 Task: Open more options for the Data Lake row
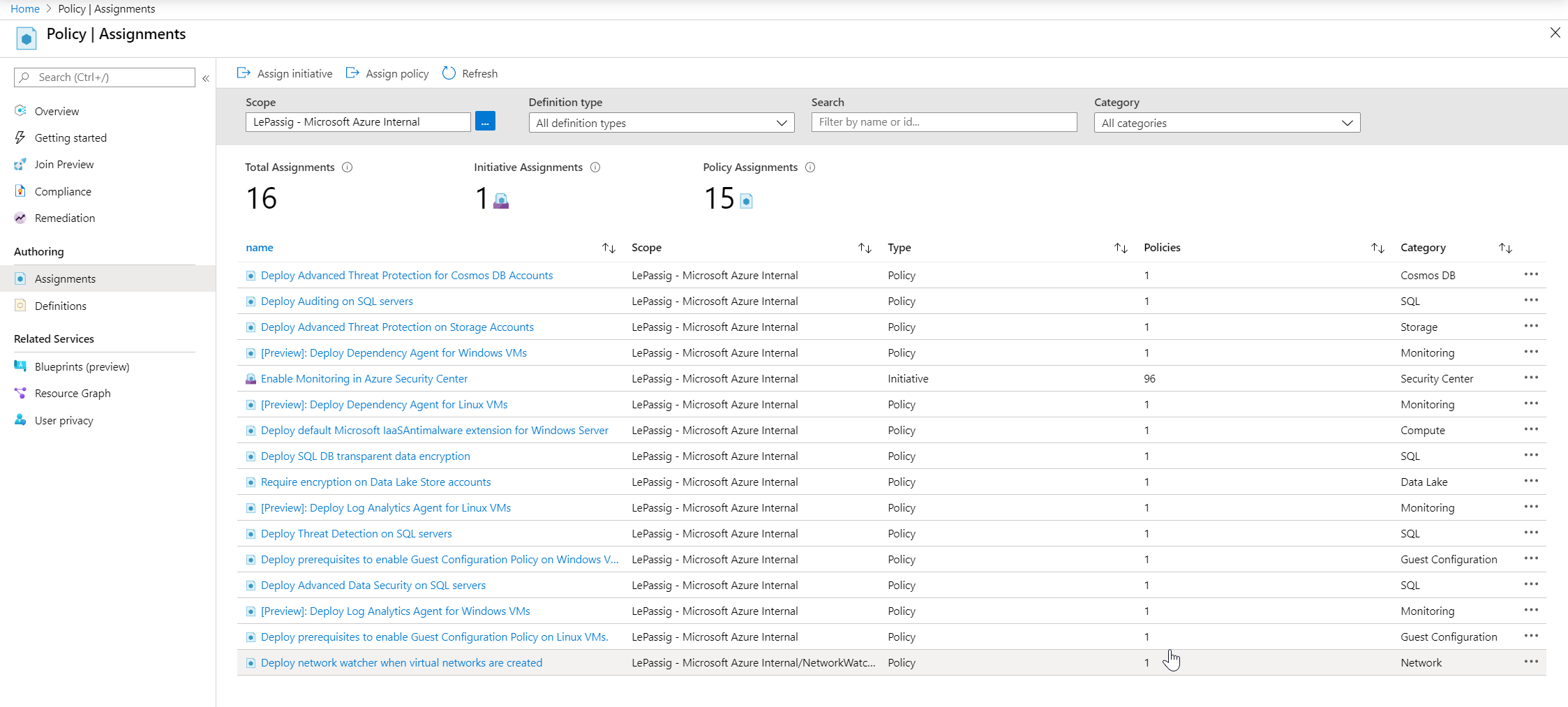pos(1531,481)
